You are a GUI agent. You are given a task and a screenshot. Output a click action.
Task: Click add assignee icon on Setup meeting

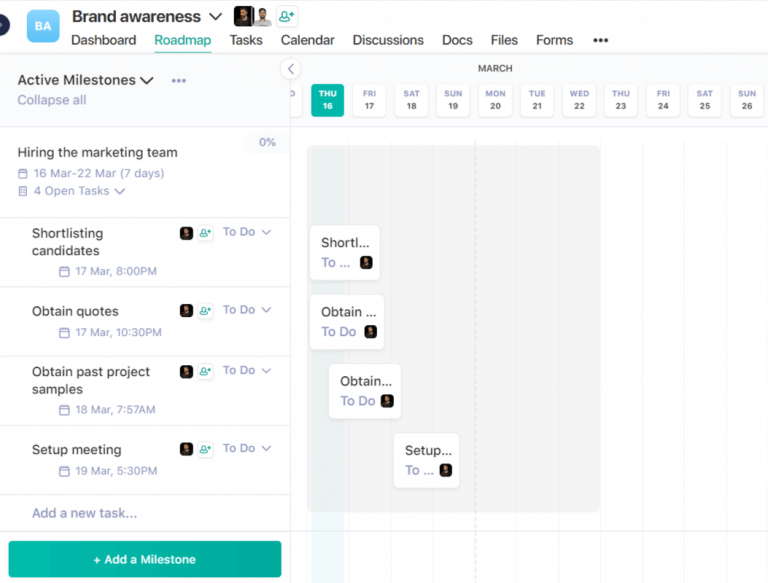coord(205,449)
